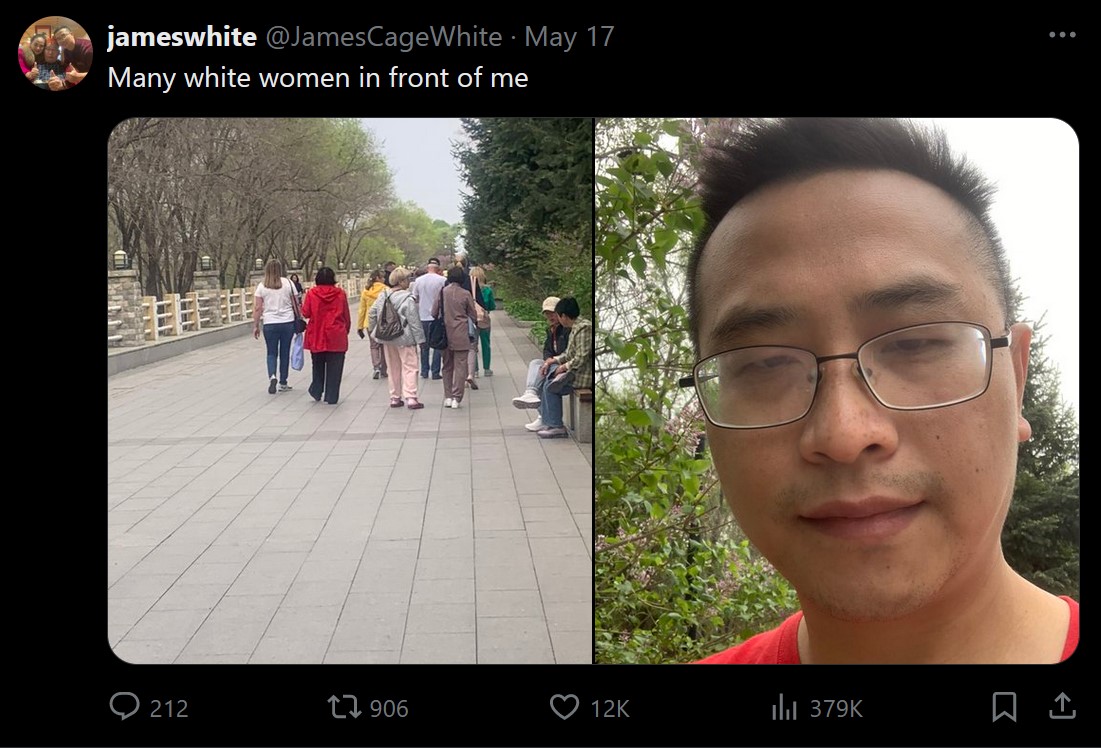Bookmark this post

click(x=1004, y=707)
